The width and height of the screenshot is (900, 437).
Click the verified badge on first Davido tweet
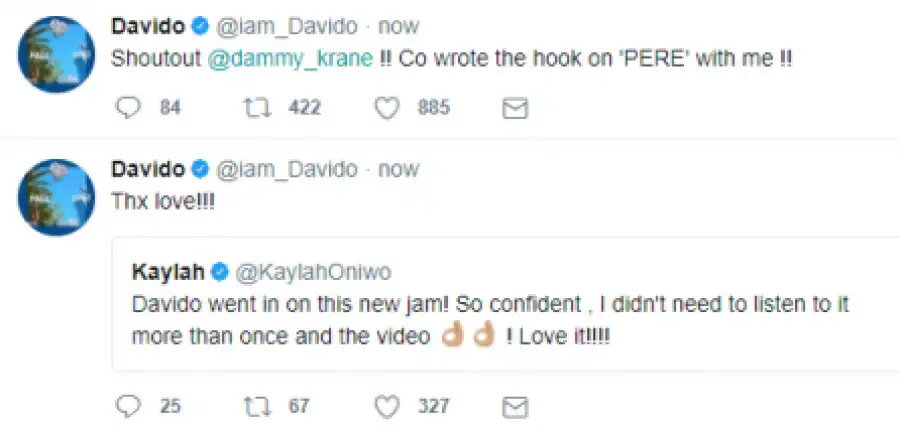tap(200, 25)
